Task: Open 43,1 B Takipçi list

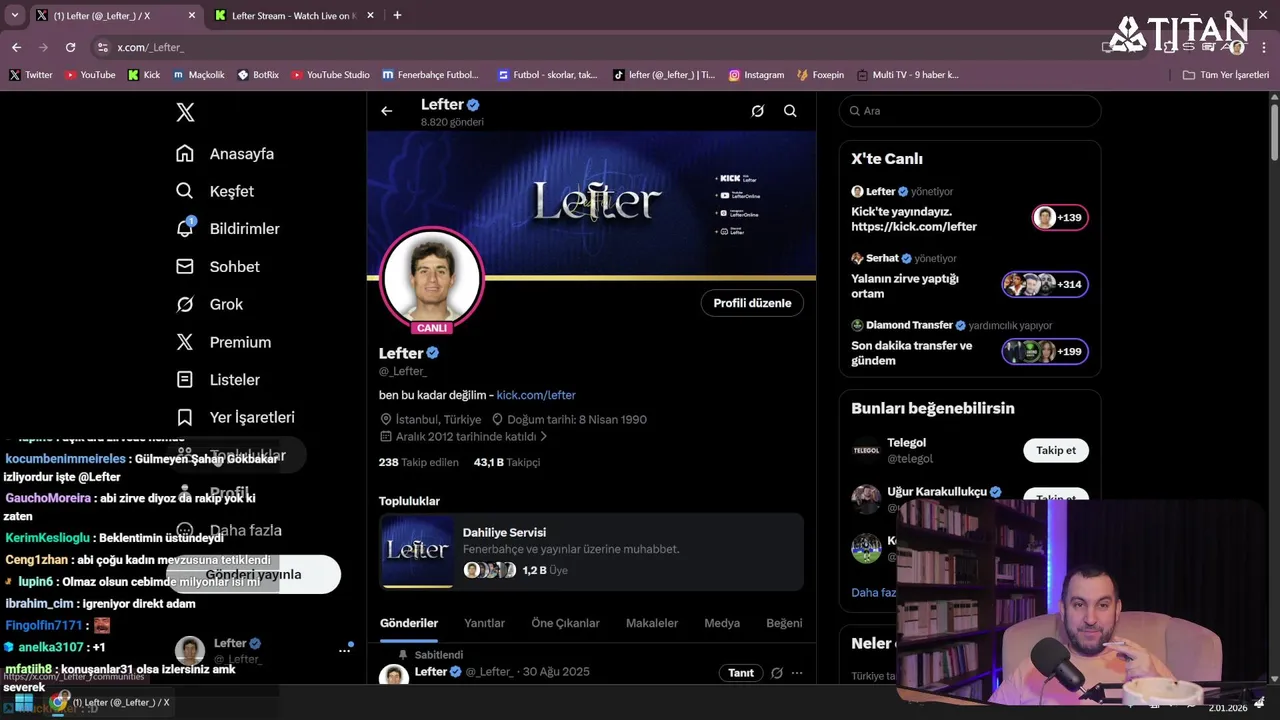Action: 507,462
